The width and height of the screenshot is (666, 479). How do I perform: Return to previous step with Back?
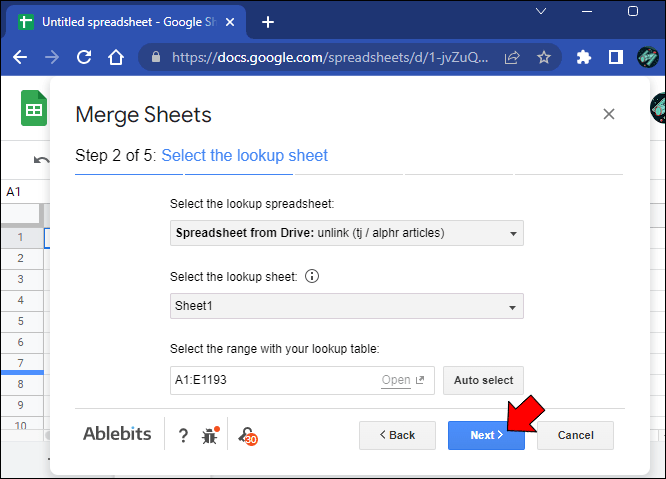(397, 435)
